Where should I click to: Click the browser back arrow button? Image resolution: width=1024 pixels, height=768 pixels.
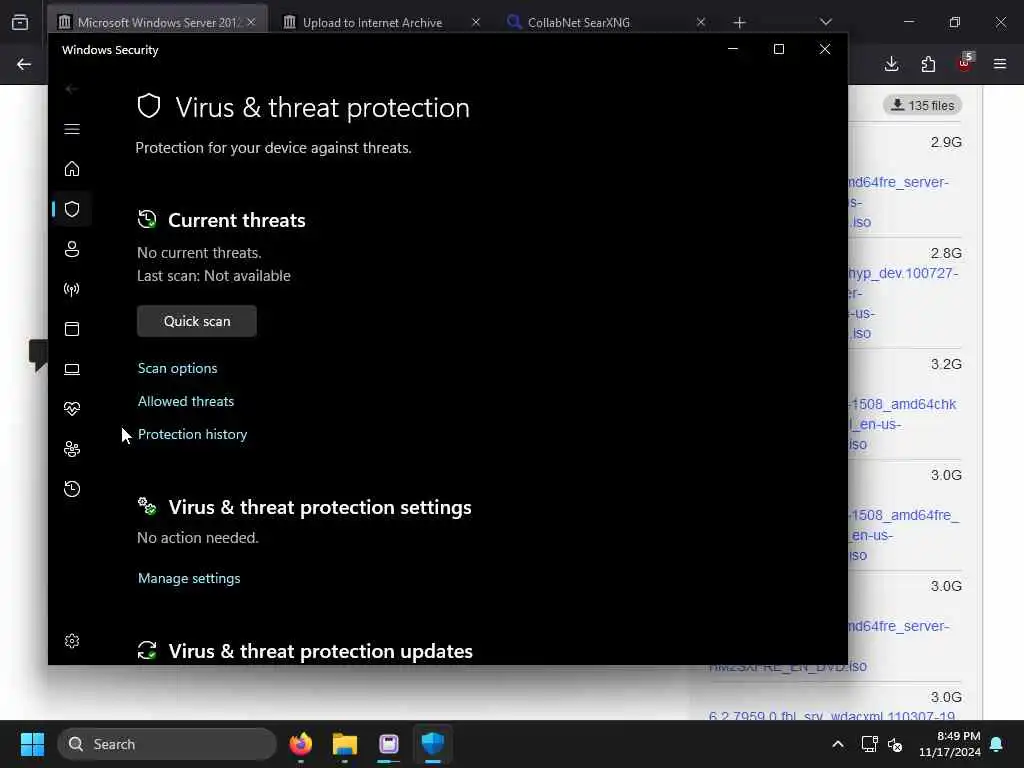point(24,64)
